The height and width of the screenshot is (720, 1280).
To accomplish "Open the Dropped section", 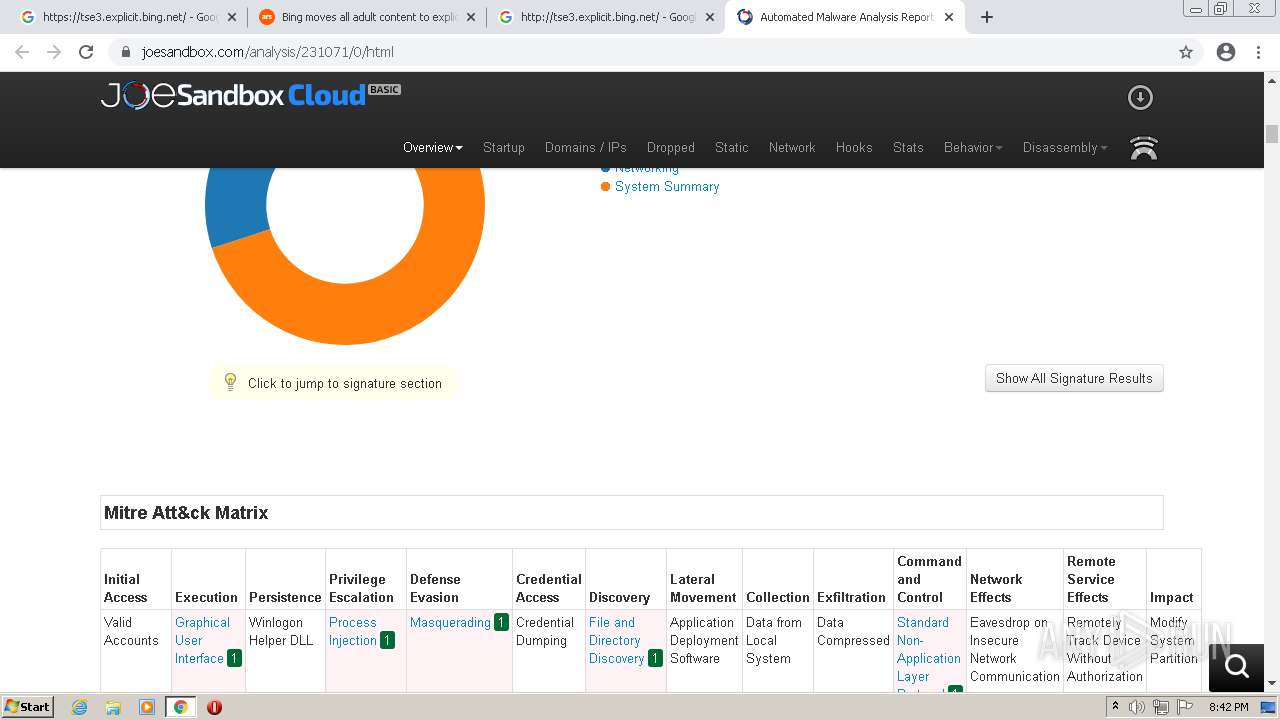I will pos(671,147).
